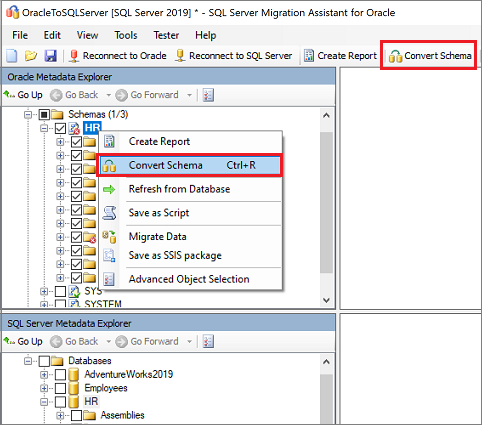
Task: Expand the Assemblies folder node
Action: click(x=60, y=415)
